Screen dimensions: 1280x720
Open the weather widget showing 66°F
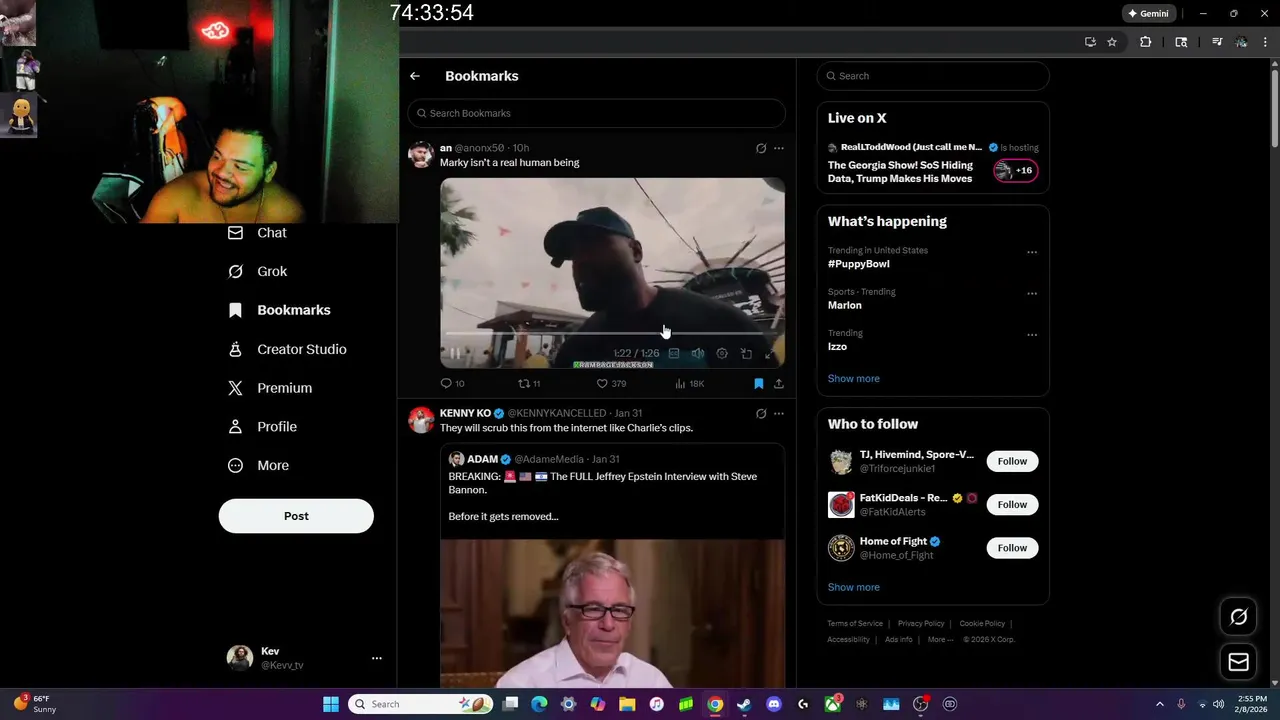click(x=36, y=704)
